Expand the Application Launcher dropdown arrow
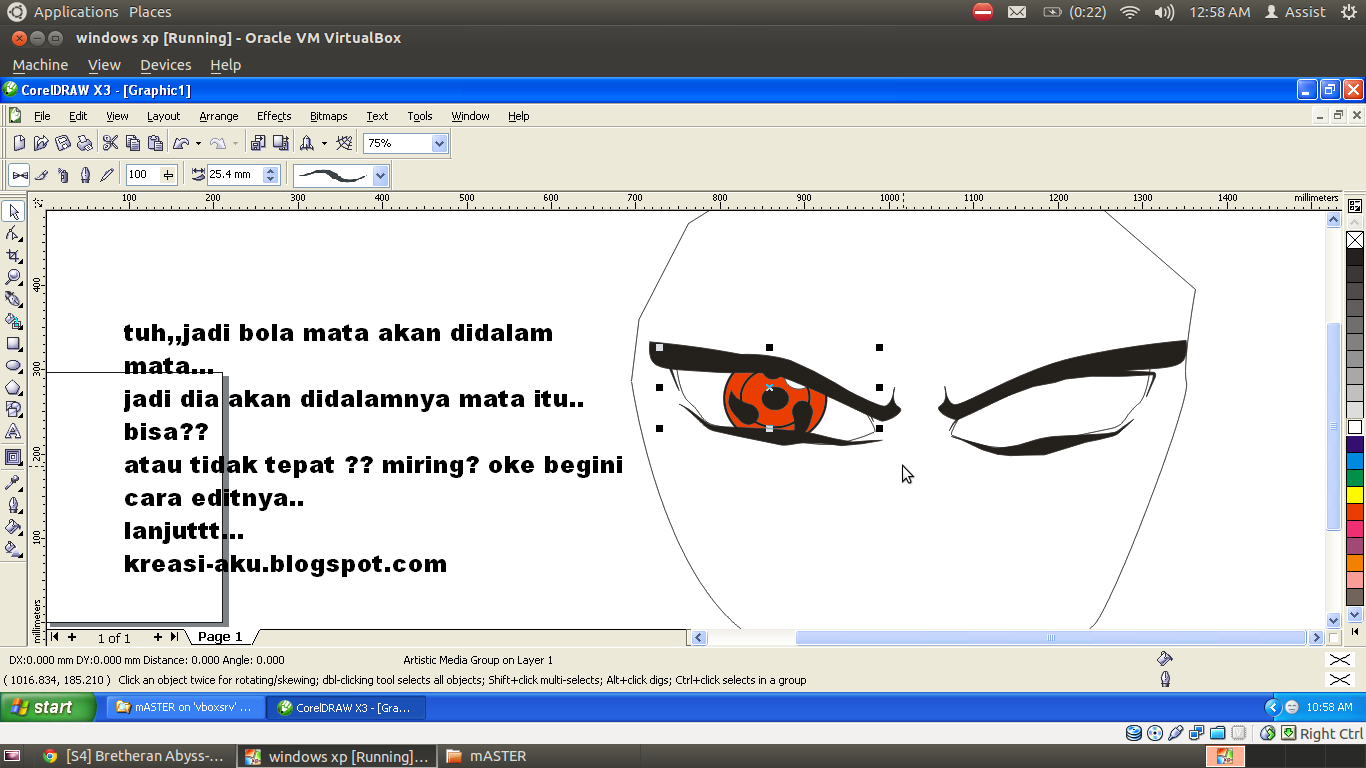The height and width of the screenshot is (768, 1366). pos(324,143)
